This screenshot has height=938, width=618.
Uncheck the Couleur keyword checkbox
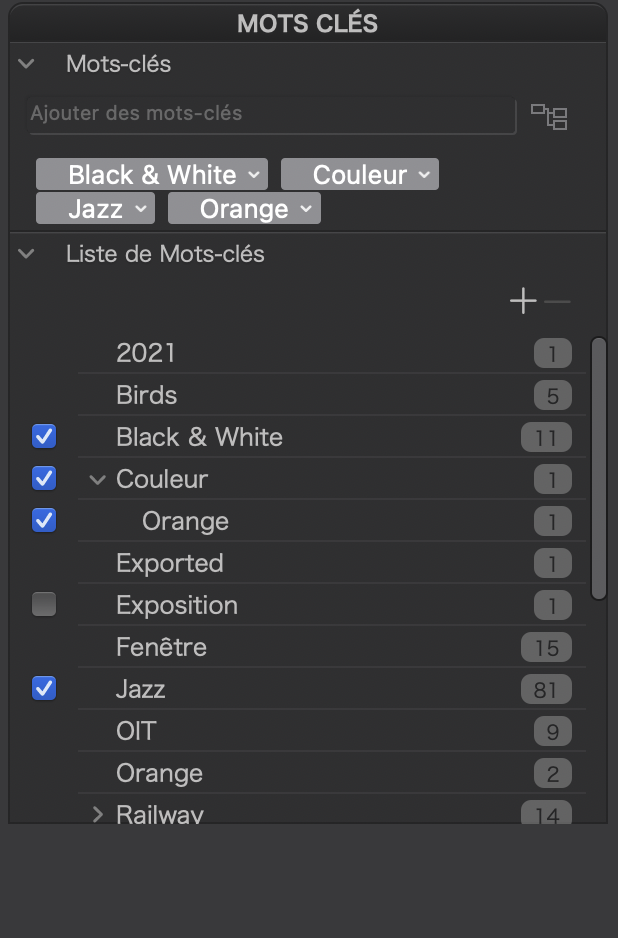pos(44,478)
